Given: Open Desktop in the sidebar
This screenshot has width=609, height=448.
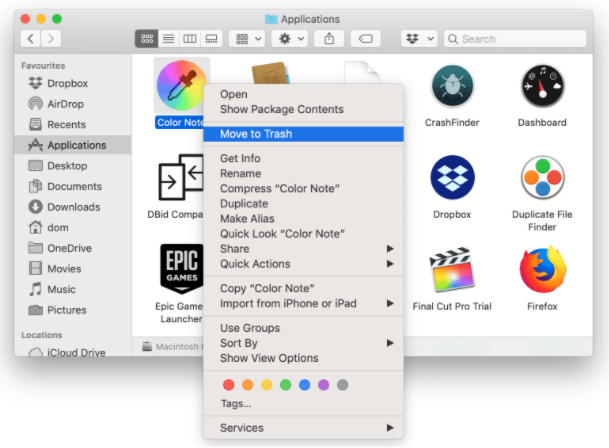Looking at the screenshot, I should point(73,166).
